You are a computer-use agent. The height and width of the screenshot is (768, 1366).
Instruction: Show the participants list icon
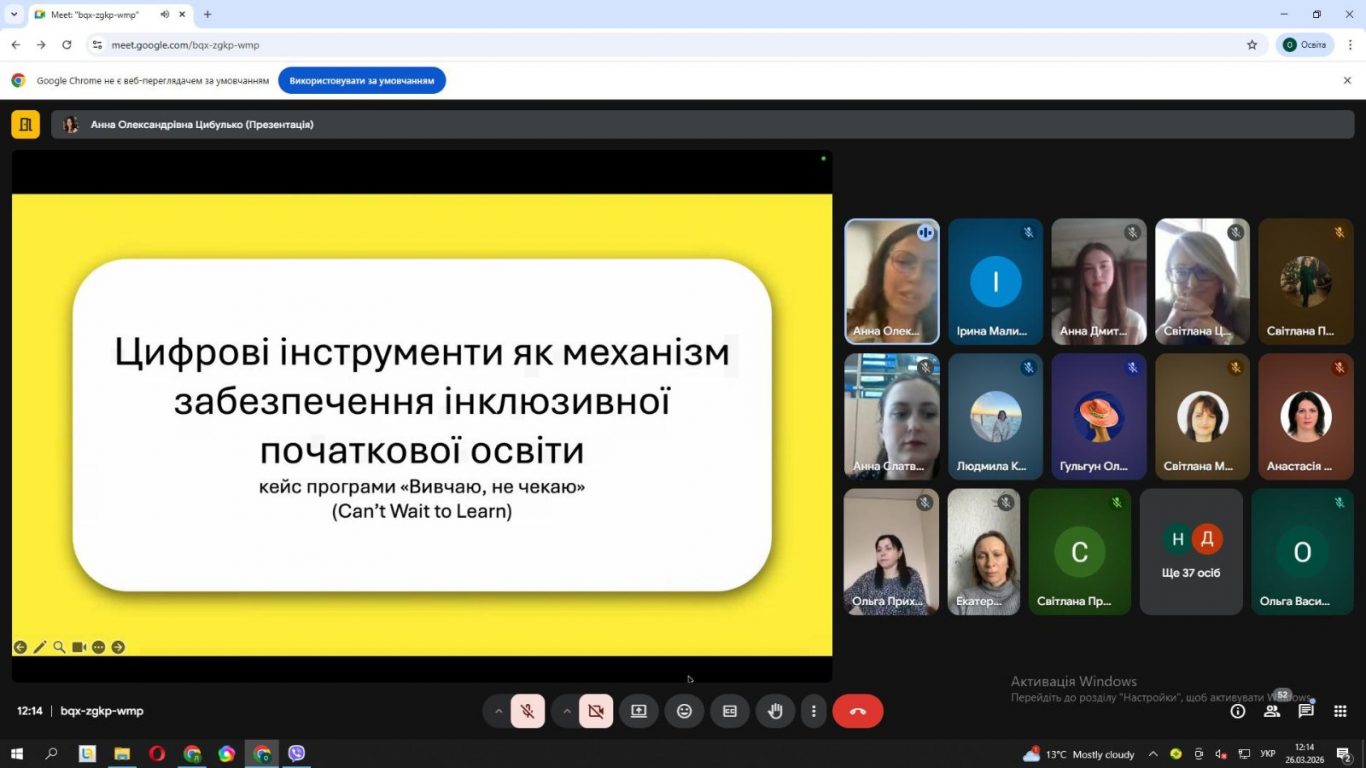(1272, 711)
